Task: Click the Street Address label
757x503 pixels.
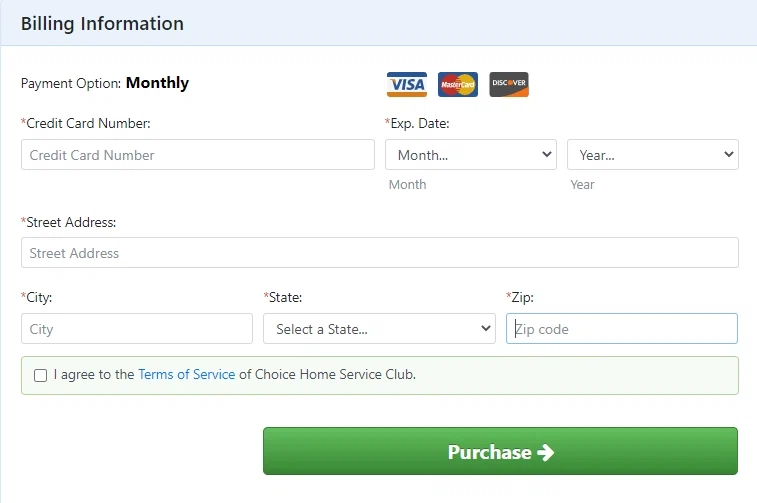Action: (69, 222)
